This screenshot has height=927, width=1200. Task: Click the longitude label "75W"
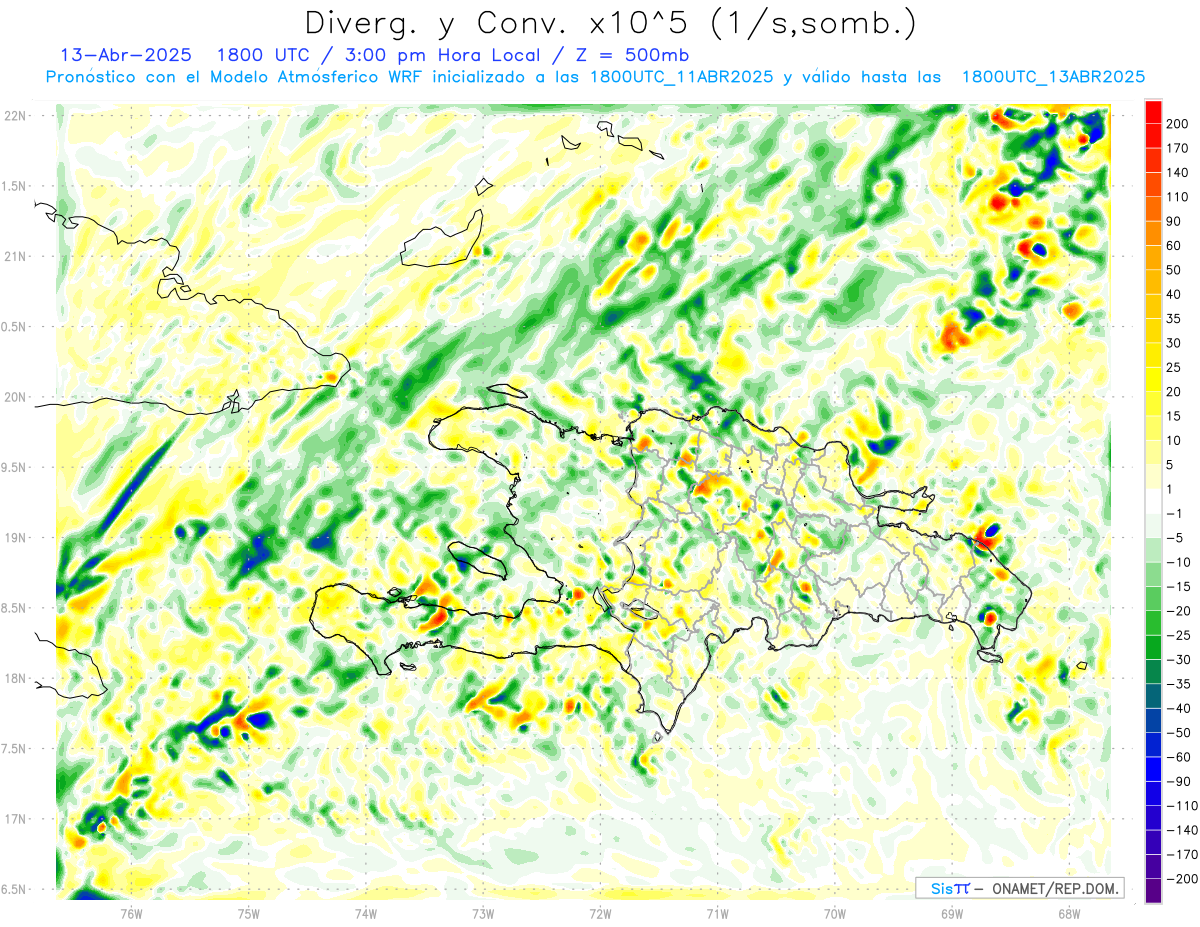tap(249, 913)
